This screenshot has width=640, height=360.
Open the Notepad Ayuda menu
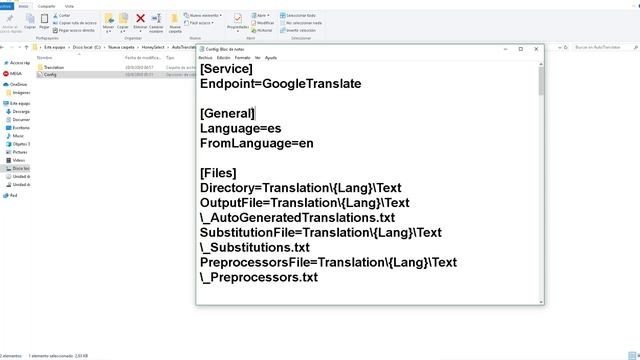click(271, 58)
